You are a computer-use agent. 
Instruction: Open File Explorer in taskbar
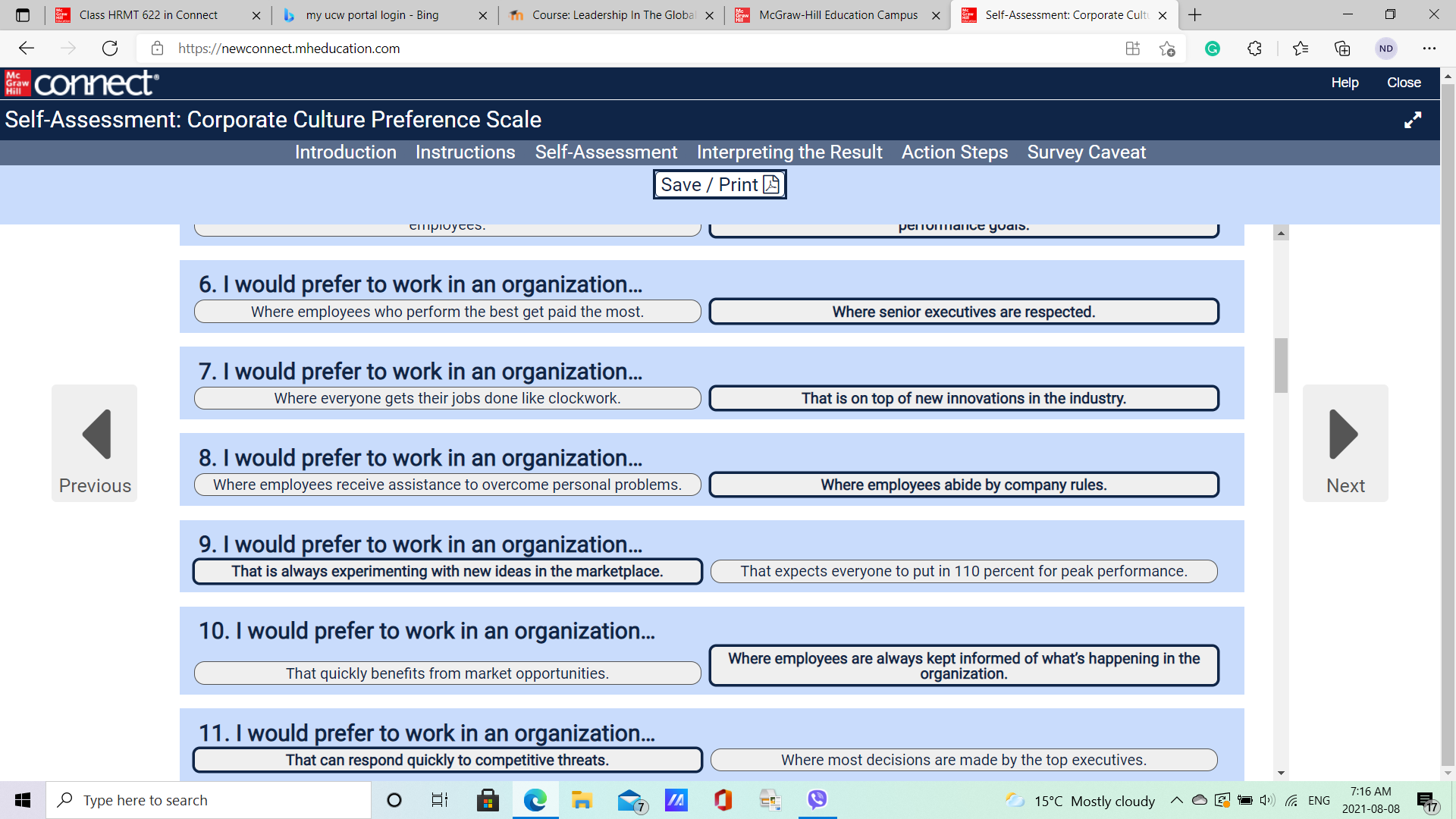point(582,800)
